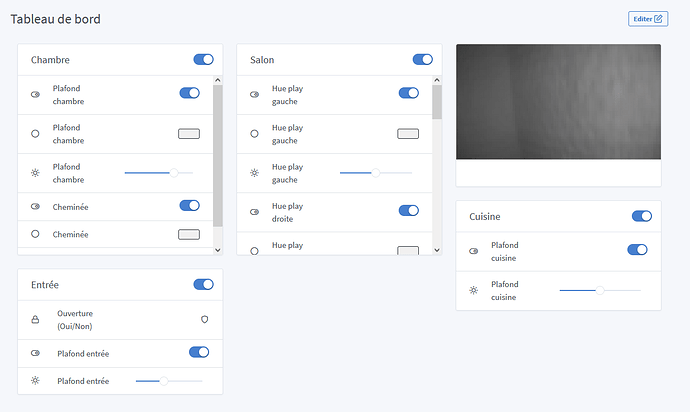Adjust the Plafond cuisine brightness slider
Viewport: 690px width, 412px height.
tap(600, 291)
